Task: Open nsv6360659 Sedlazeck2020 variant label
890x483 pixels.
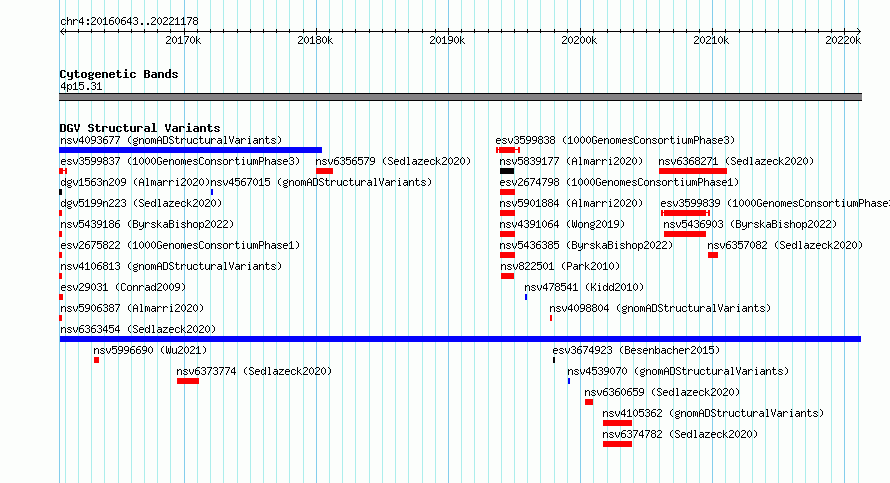Action: (662, 392)
